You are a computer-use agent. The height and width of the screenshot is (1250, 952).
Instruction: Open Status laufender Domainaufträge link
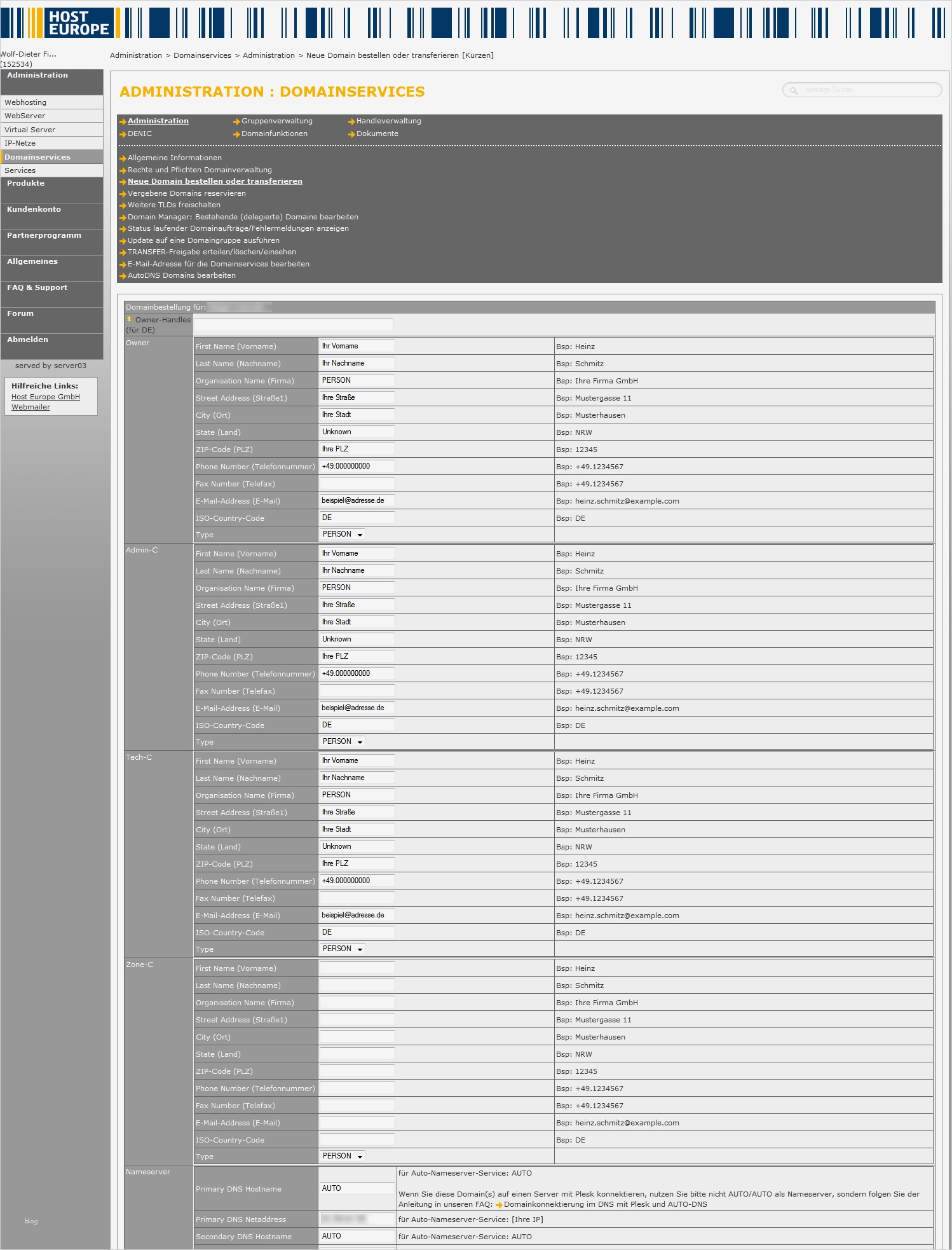[x=238, y=228]
